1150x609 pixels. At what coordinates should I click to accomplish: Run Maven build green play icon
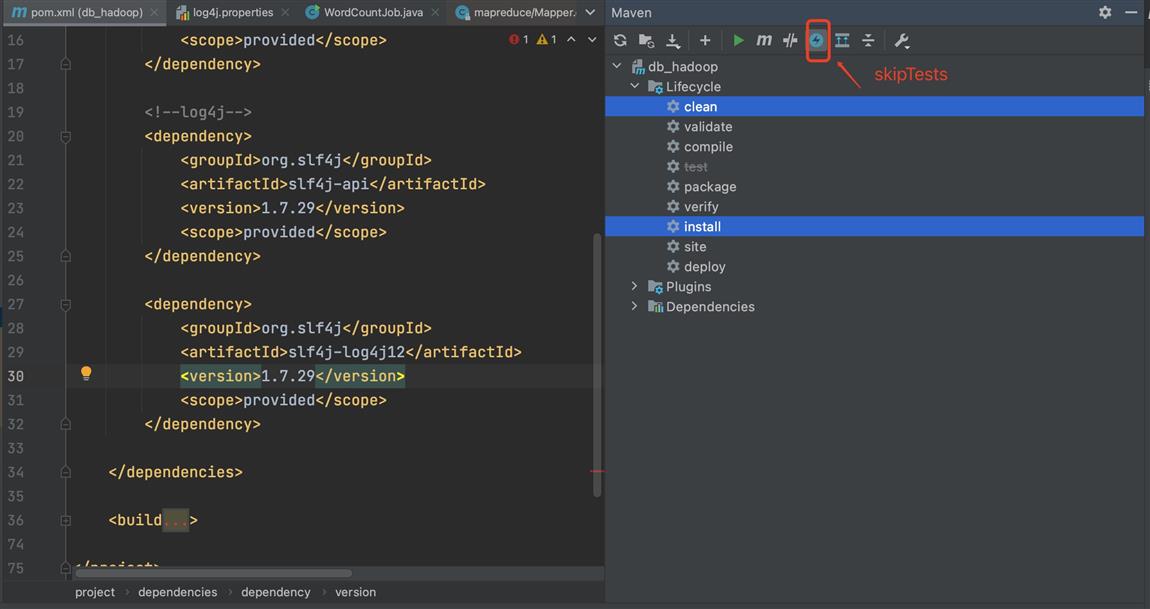739,41
